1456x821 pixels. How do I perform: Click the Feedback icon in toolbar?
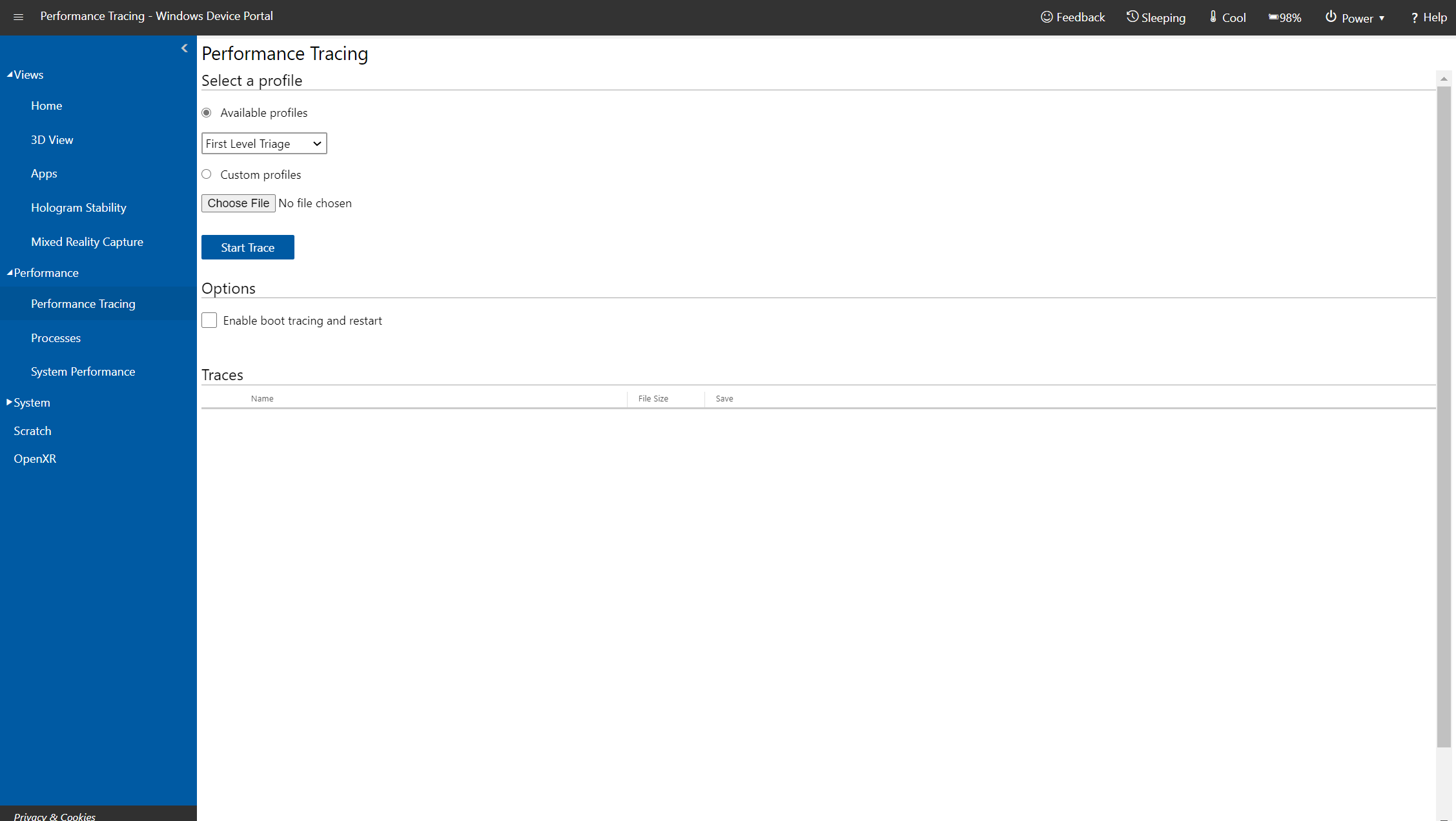(1047, 17)
